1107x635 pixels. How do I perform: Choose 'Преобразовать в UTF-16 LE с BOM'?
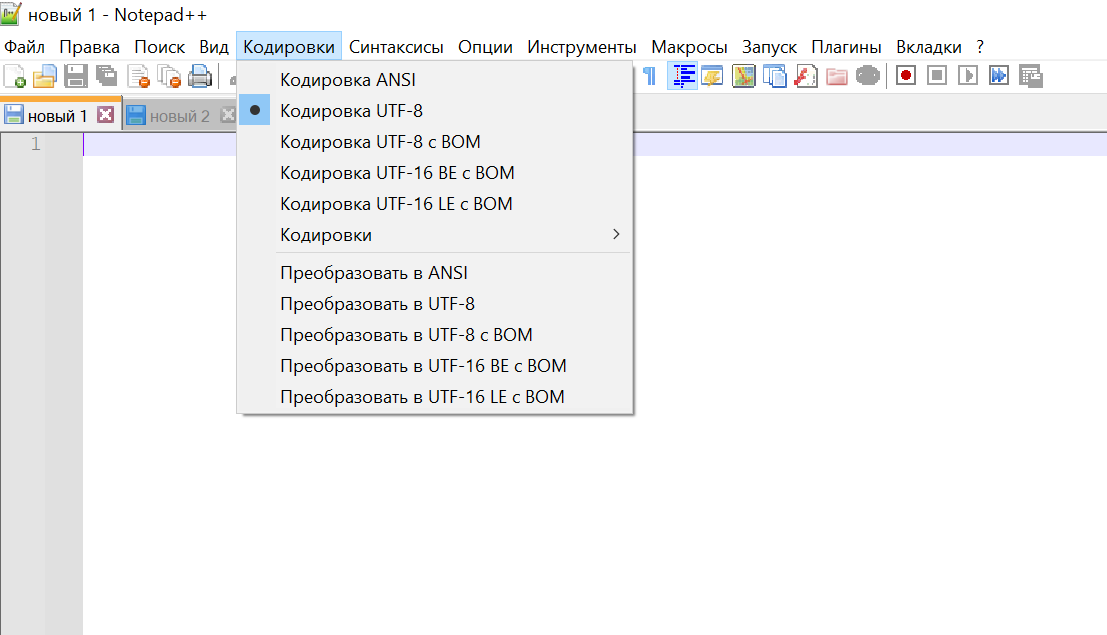pos(435,398)
